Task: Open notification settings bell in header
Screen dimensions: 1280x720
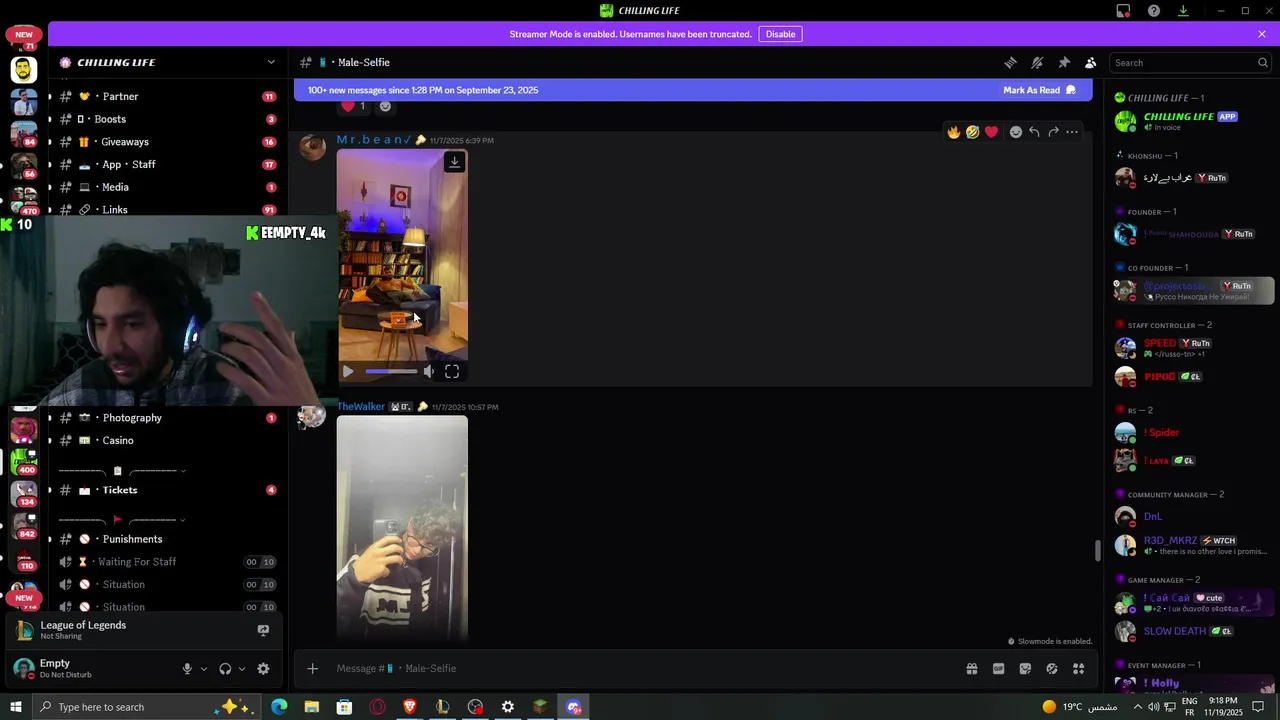Action: [1037, 62]
